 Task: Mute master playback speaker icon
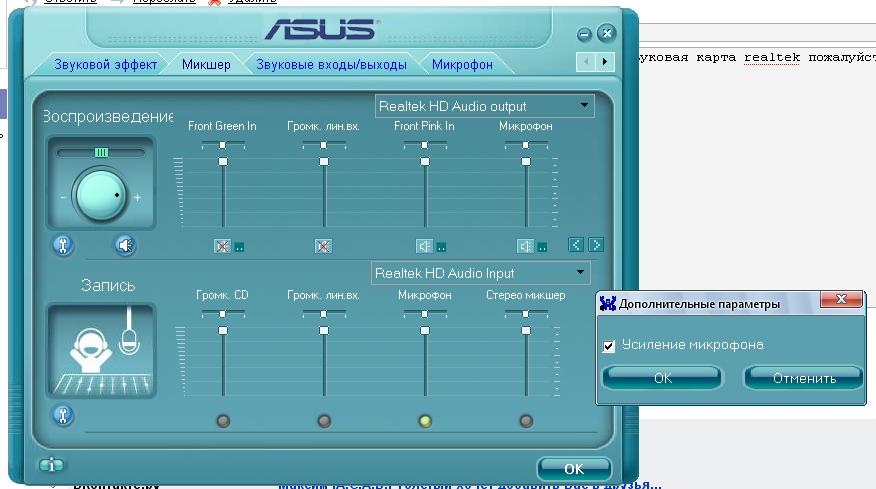pos(125,245)
